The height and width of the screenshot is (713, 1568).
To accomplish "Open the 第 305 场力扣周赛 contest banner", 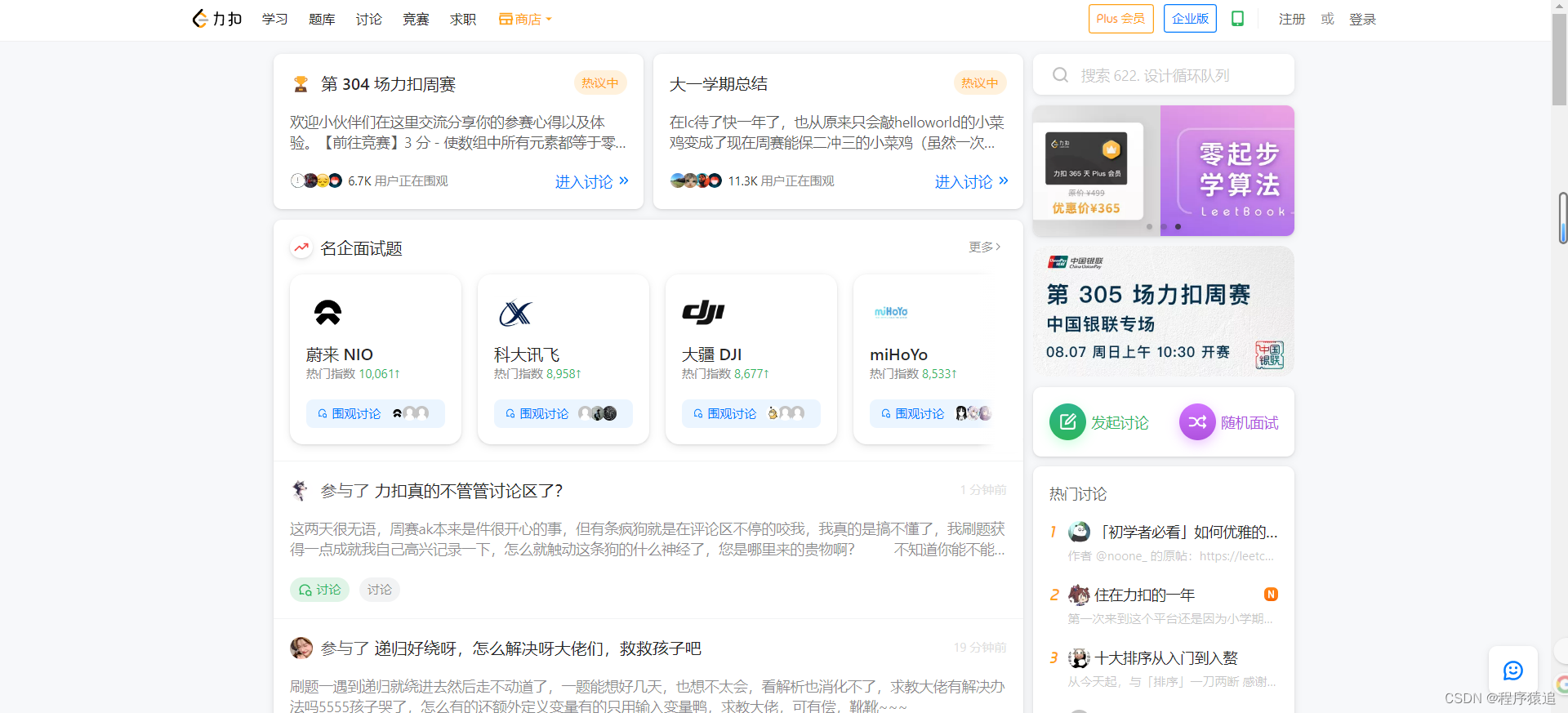I will pos(1163,311).
